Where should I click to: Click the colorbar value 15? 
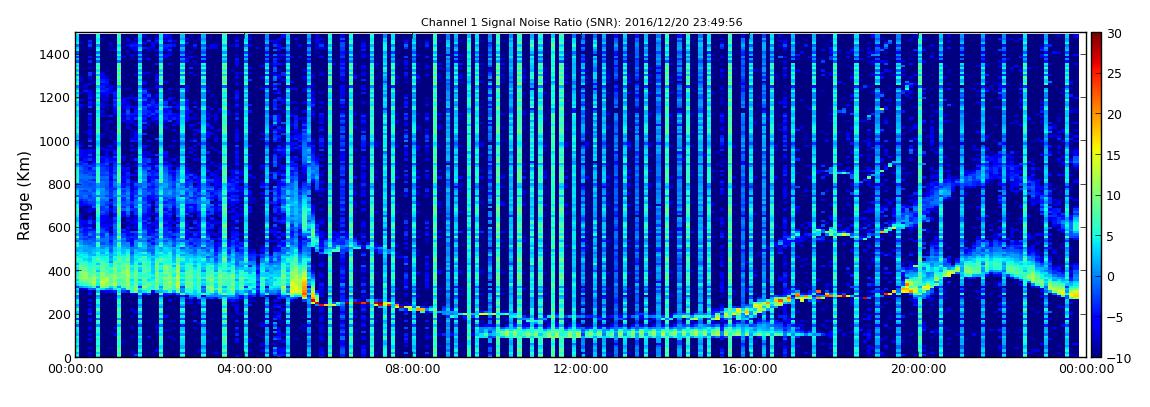click(x=1114, y=155)
